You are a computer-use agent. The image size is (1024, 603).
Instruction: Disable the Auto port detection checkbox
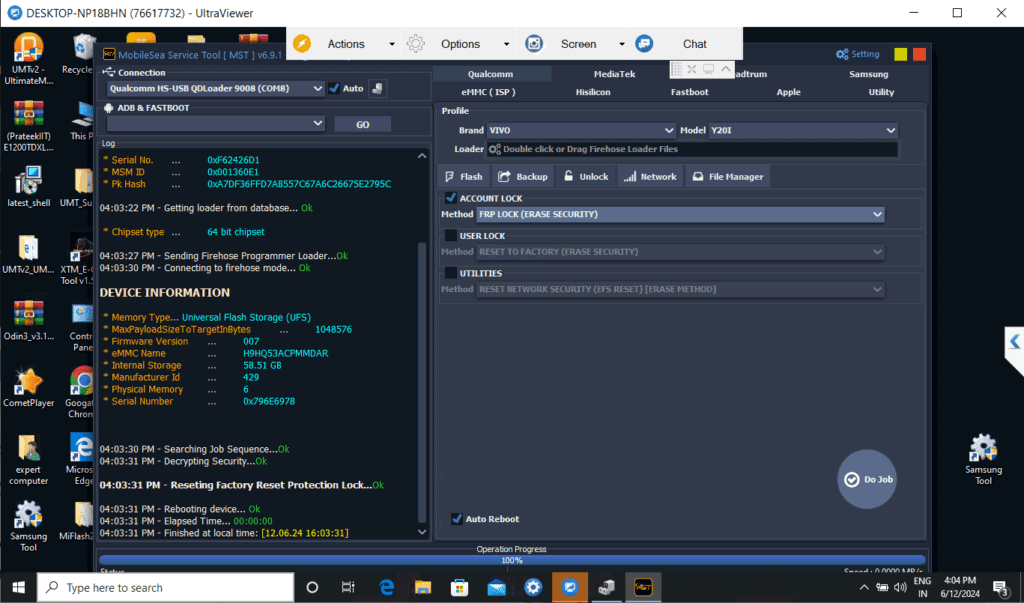[x=334, y=88]
